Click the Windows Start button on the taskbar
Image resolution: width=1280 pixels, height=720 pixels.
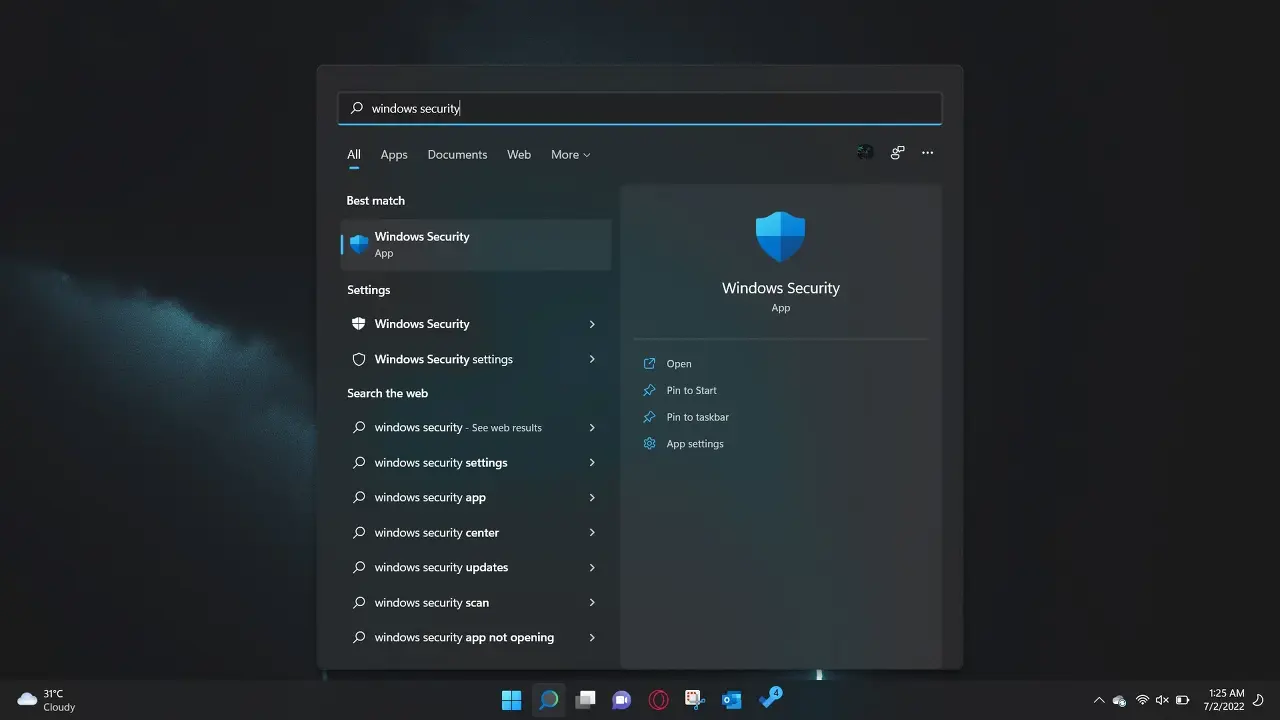pos(512,700)
